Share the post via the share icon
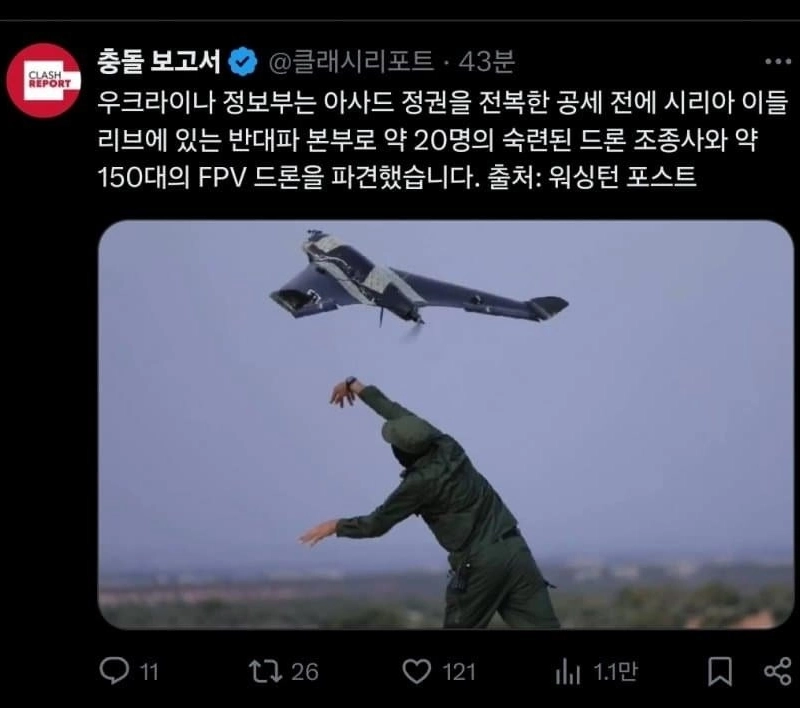The height and width of the screenshot is (708, 800). click(x=778, y=671)
